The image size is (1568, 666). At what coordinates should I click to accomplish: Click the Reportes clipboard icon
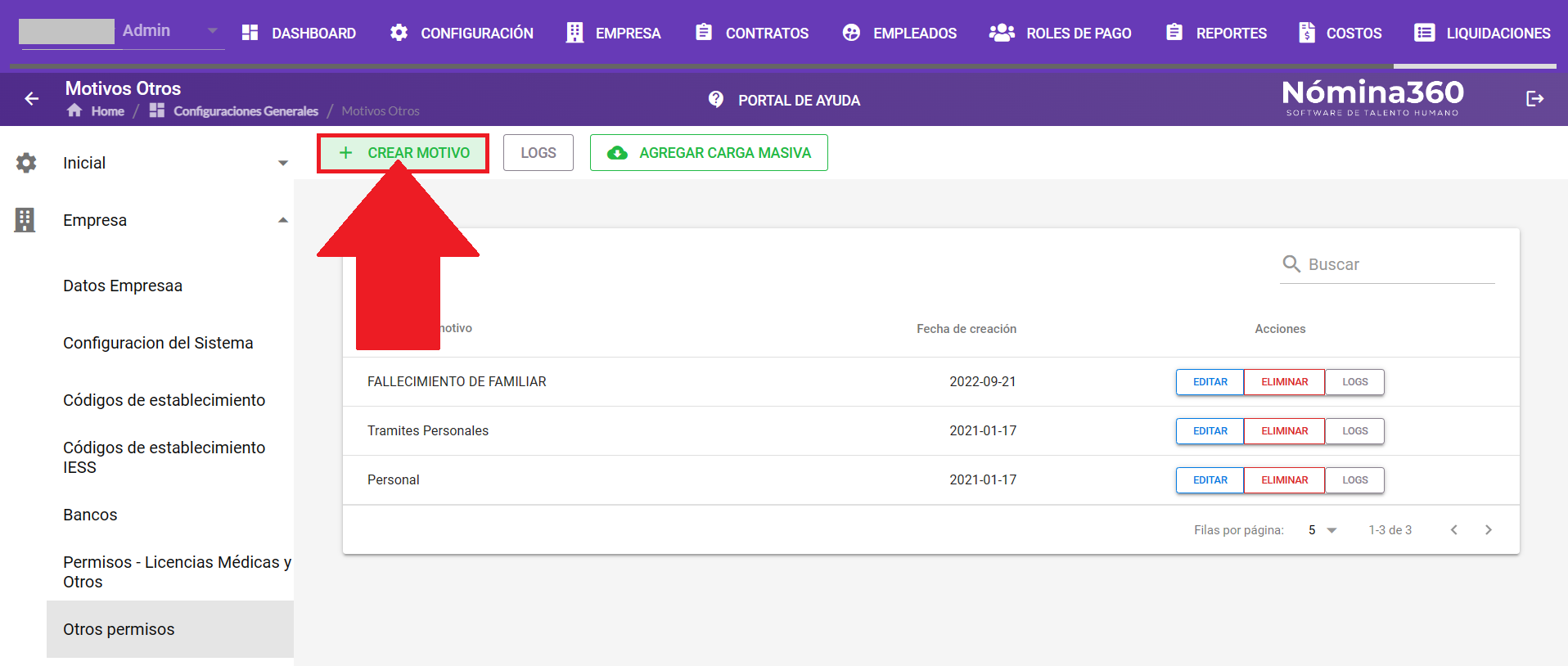click(1174, 32)
